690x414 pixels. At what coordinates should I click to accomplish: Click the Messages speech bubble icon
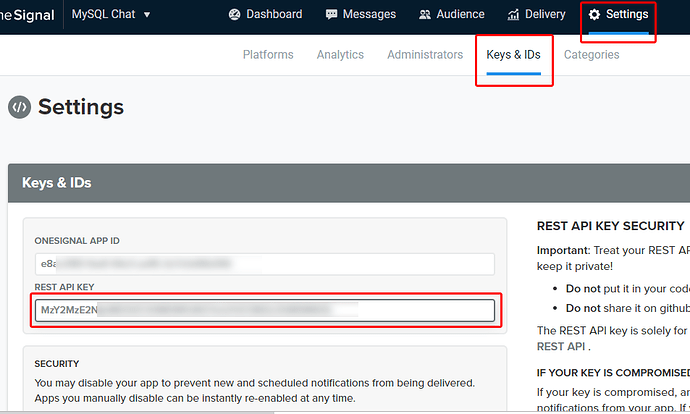coord(332,15)
